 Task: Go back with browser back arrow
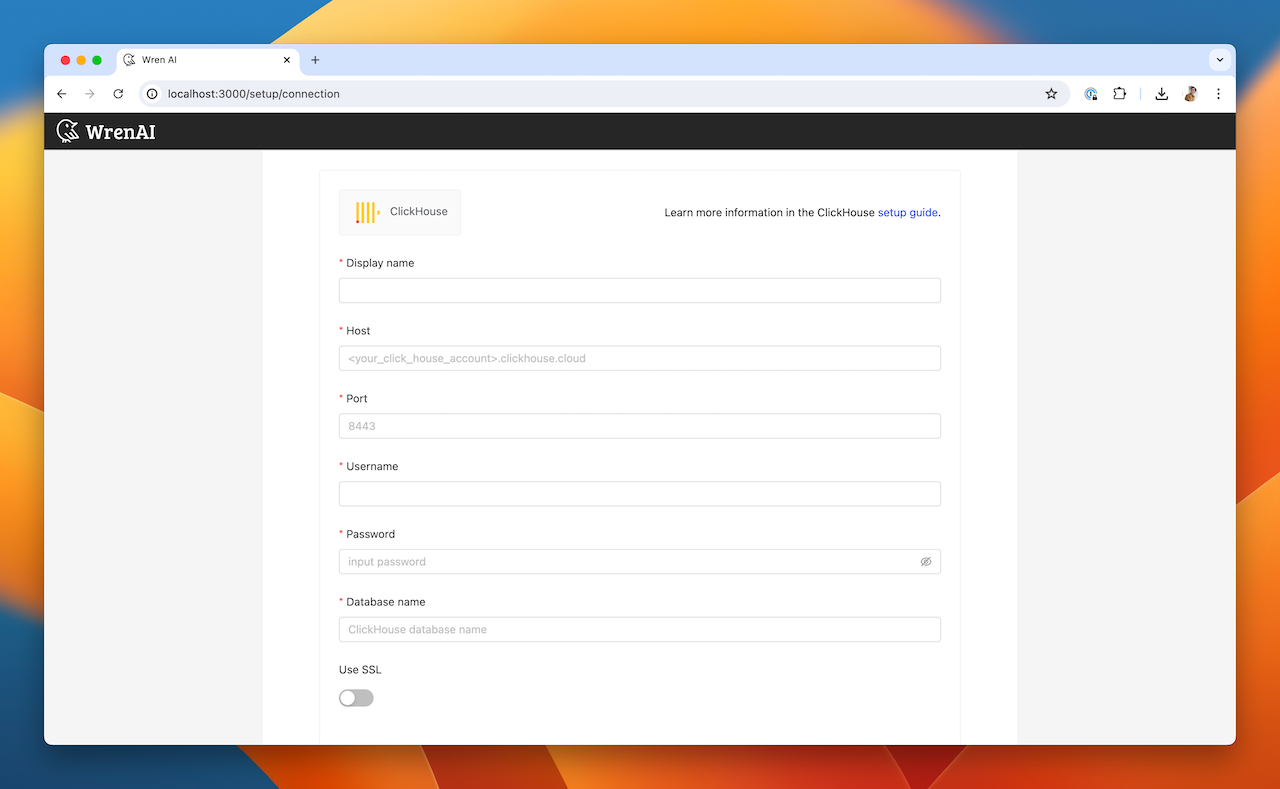click(62, 94)
